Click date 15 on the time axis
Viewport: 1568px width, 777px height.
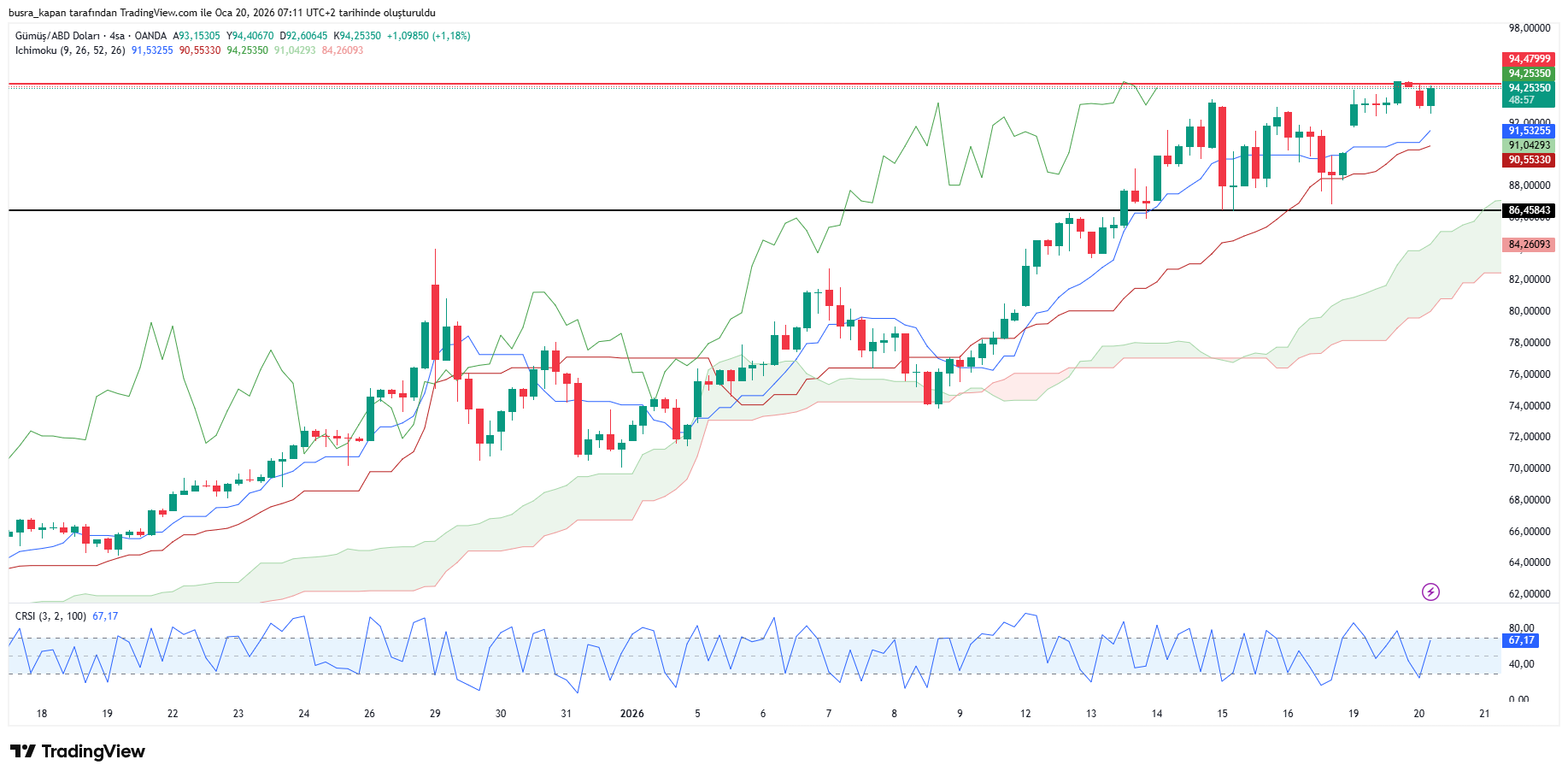click(x=1222, y=714)
